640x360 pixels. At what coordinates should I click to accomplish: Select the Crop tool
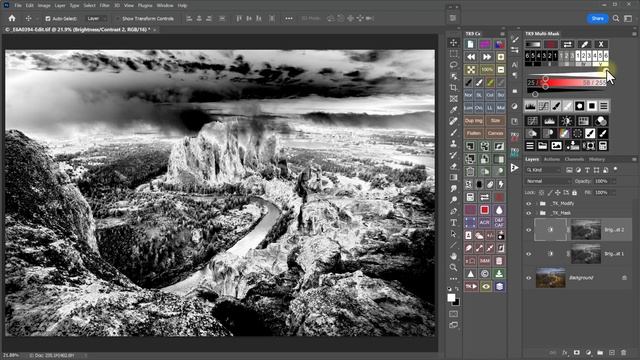coord(453,87)
